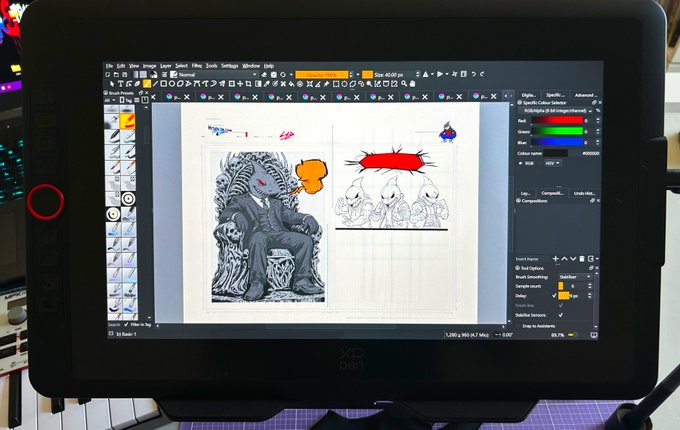Viewport: 680px width, 430px height.
Task: Select the Shape Select arrow tool
Action: coord(111,84)
